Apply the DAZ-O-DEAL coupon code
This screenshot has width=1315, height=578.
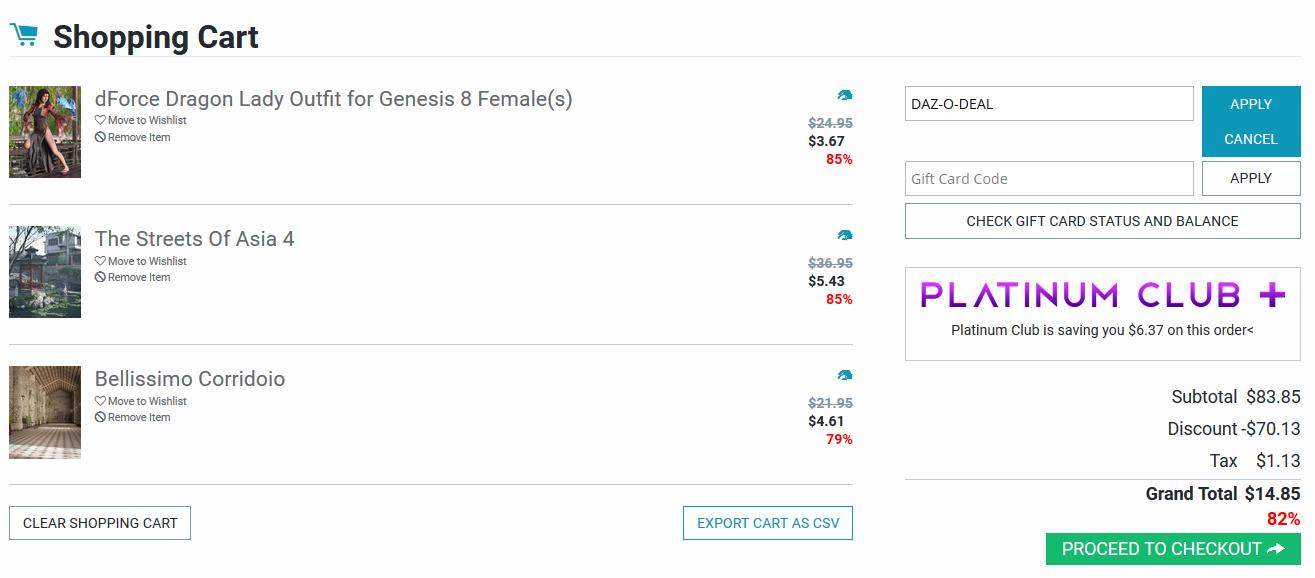[x=1250, y=104]
